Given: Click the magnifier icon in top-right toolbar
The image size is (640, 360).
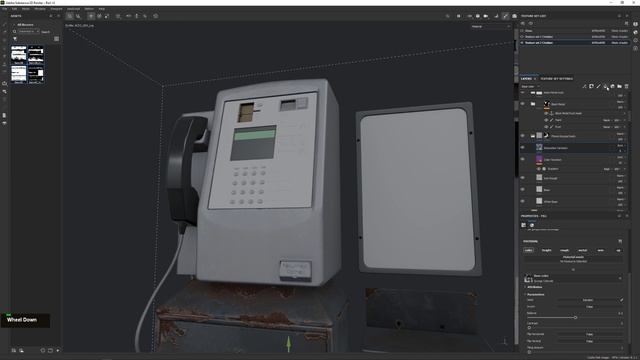Looking at the screenshot, I should [448, 16].
